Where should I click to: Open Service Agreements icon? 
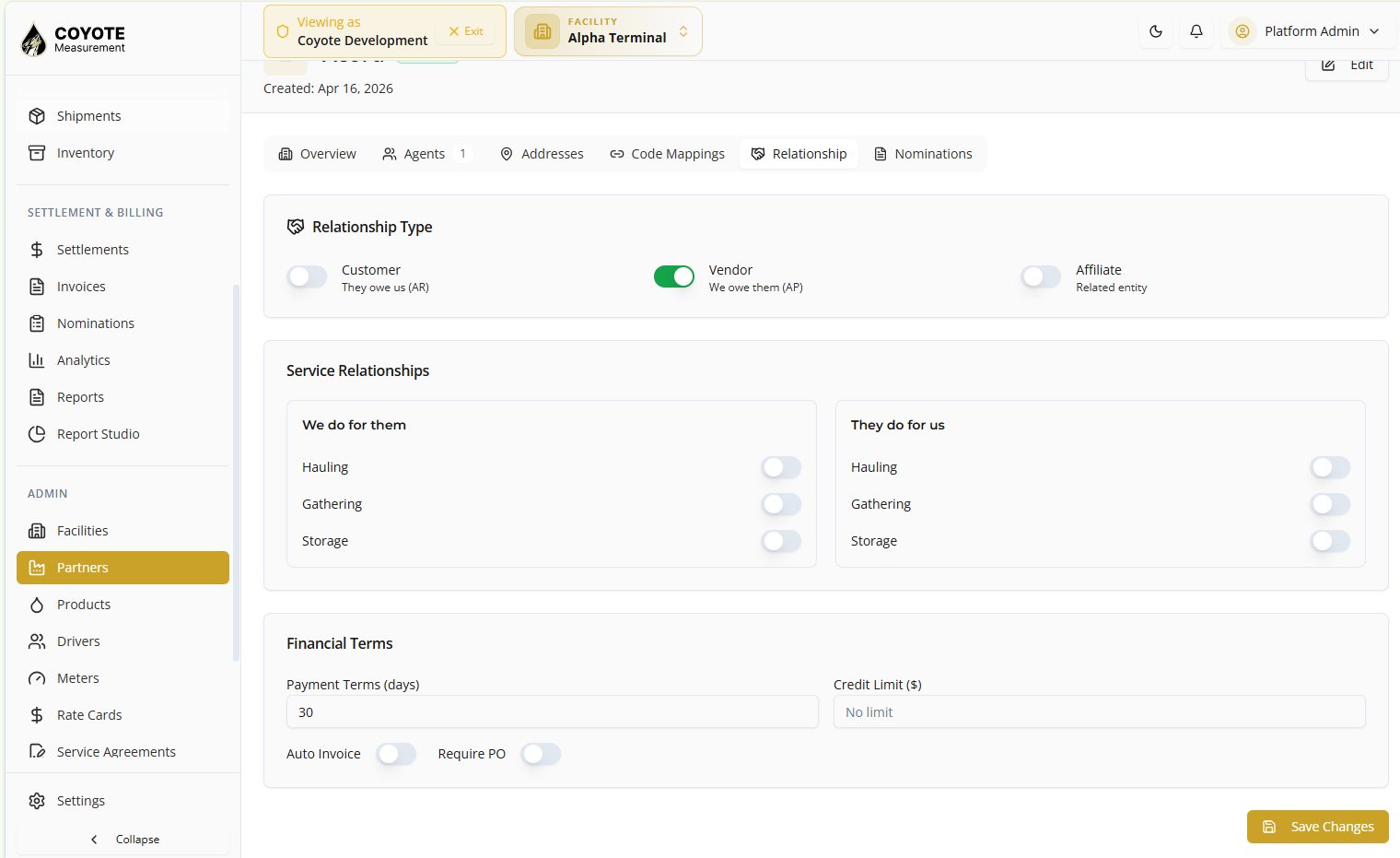37,752
